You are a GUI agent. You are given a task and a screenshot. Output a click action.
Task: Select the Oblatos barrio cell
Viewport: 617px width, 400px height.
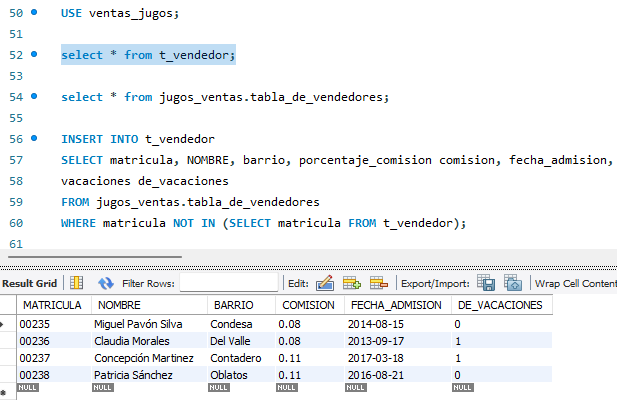tap(242, 375)
